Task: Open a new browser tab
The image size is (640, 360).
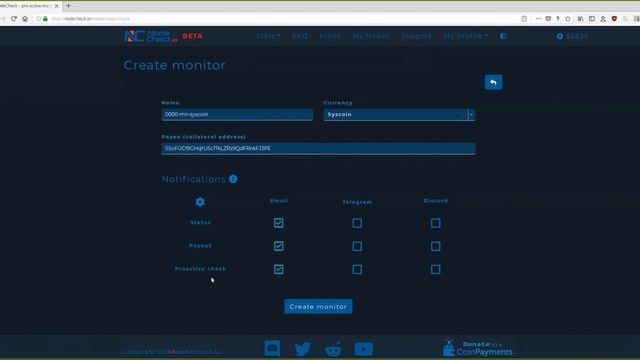Action: click(x=68, y=6)
